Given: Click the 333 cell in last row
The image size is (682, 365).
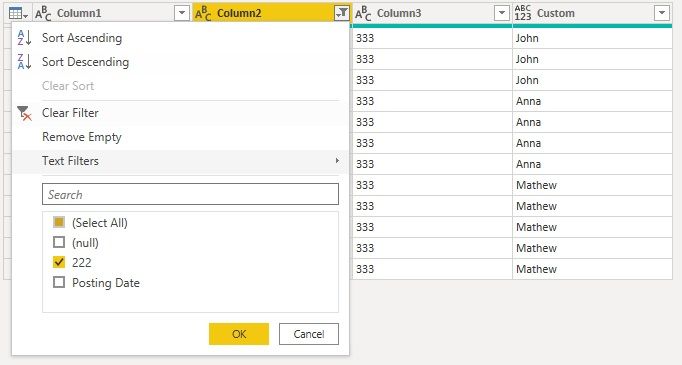Looking at the screenshot, I should (432, 269).
